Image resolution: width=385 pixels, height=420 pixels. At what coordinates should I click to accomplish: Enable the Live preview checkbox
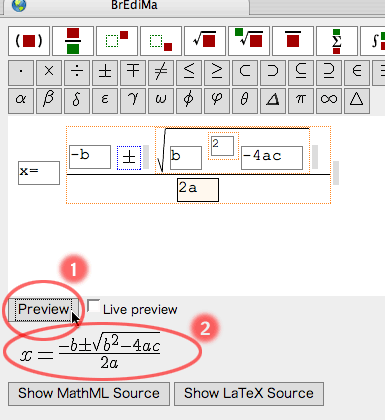coord(93,306)
